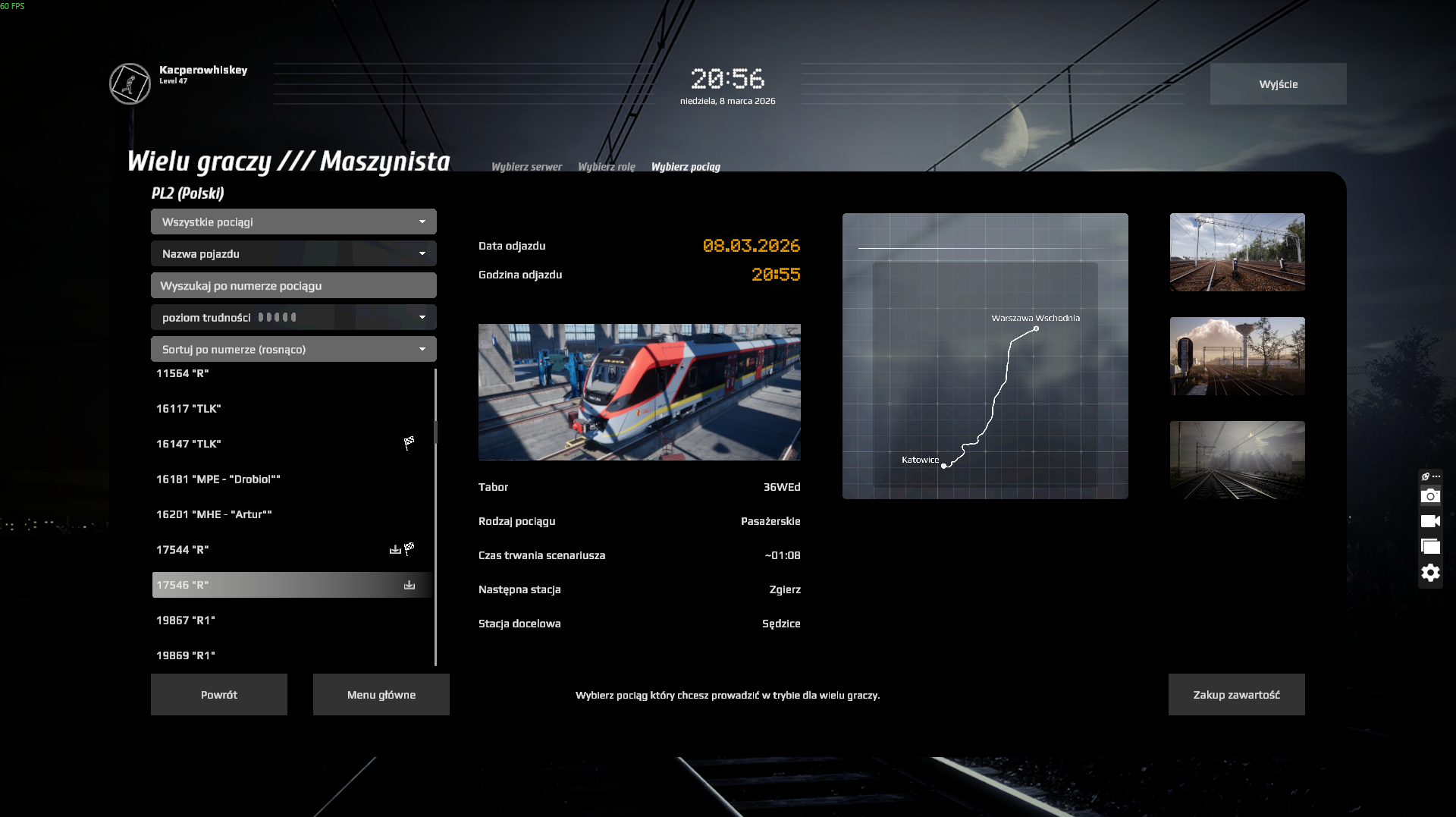
Task: Open the "Nazwa pojazdu" dropdown
Action: coord(293,253)
